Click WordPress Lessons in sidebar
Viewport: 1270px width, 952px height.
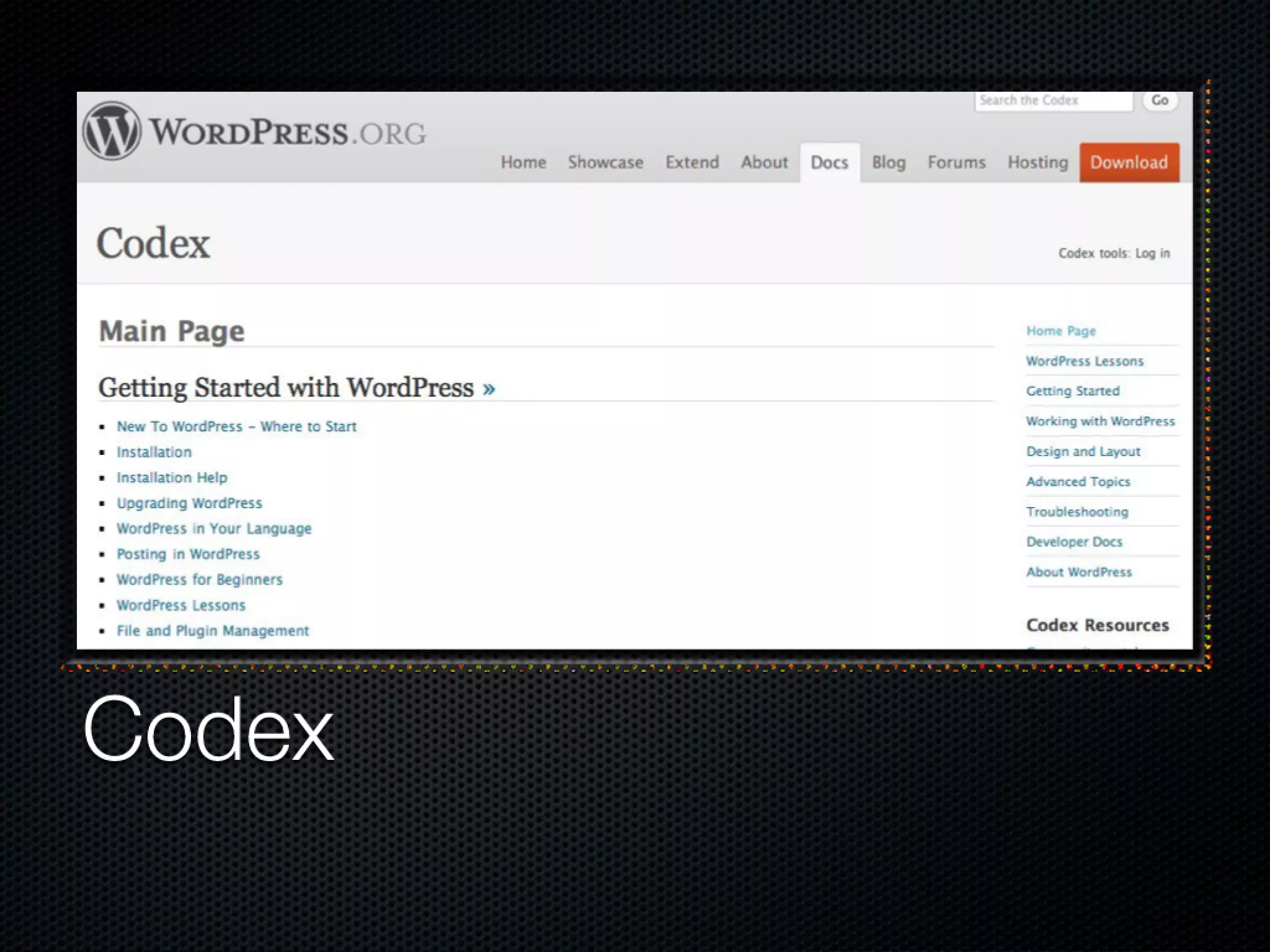tap(1085, 361)
